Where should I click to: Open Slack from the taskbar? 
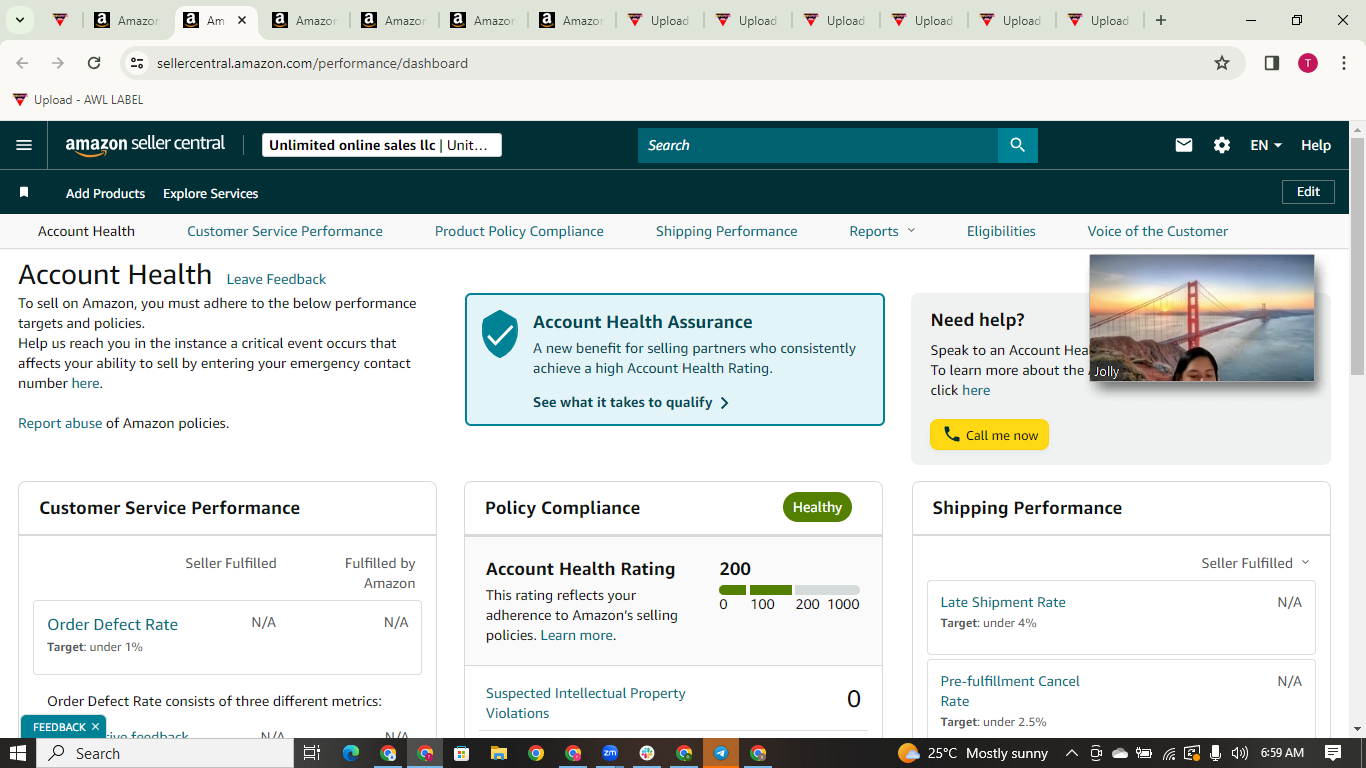[x=647, y=753]
